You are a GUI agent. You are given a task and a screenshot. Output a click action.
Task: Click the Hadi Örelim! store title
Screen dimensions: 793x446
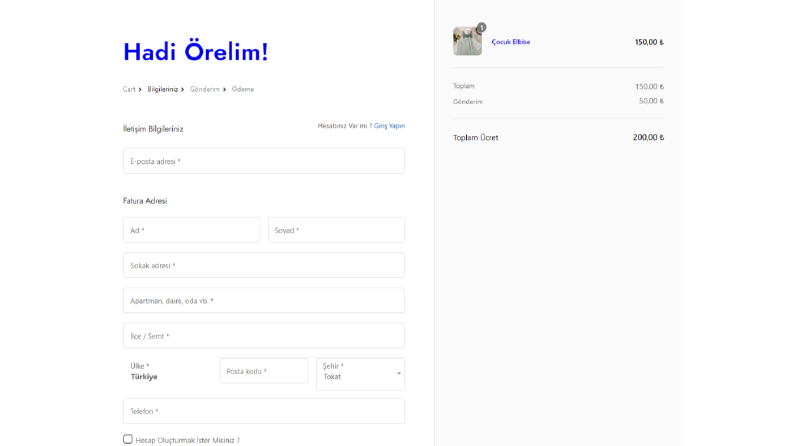(x=196, y=52)
